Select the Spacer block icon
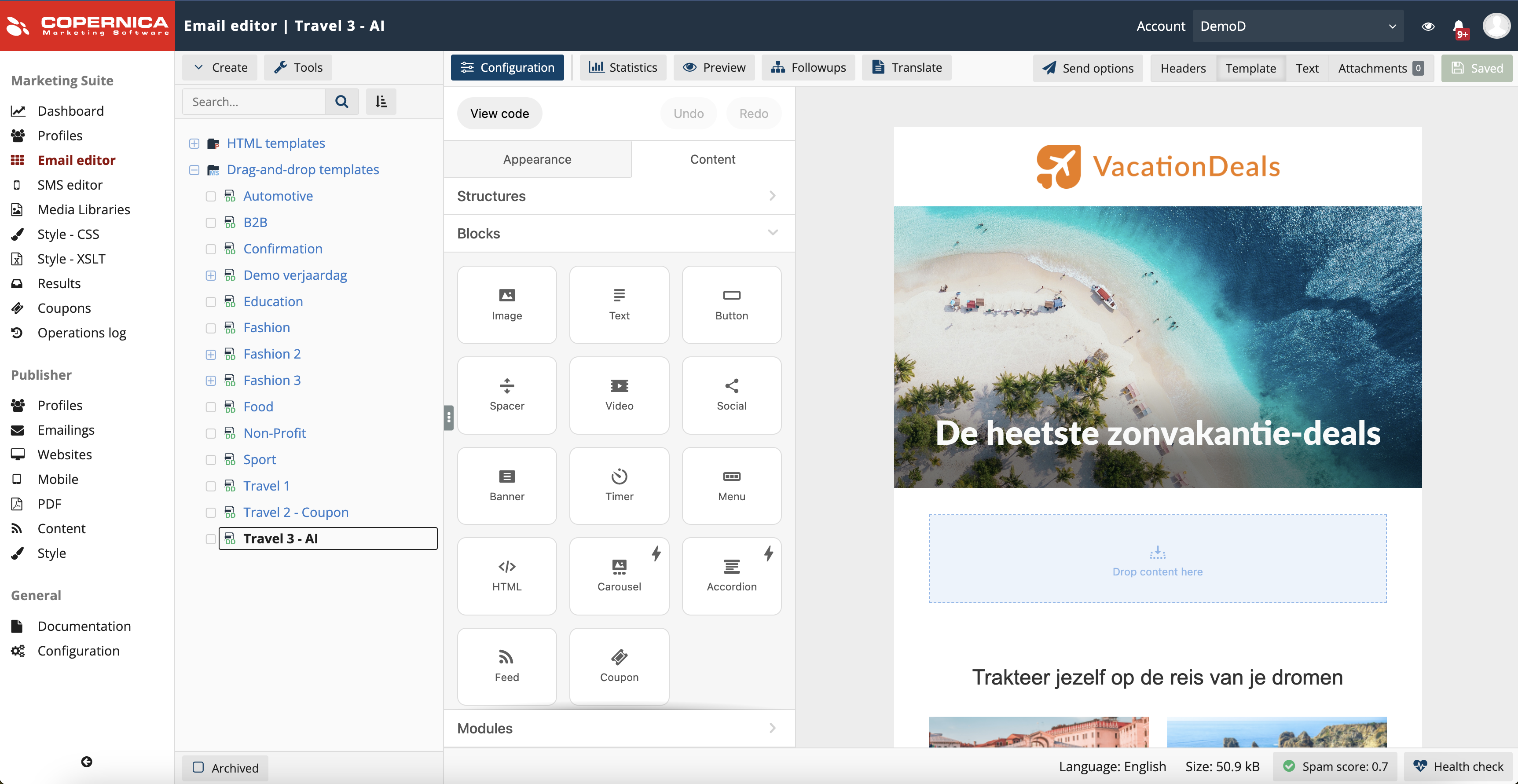Viewport: 1518px width, 784px height. point(506,395)
